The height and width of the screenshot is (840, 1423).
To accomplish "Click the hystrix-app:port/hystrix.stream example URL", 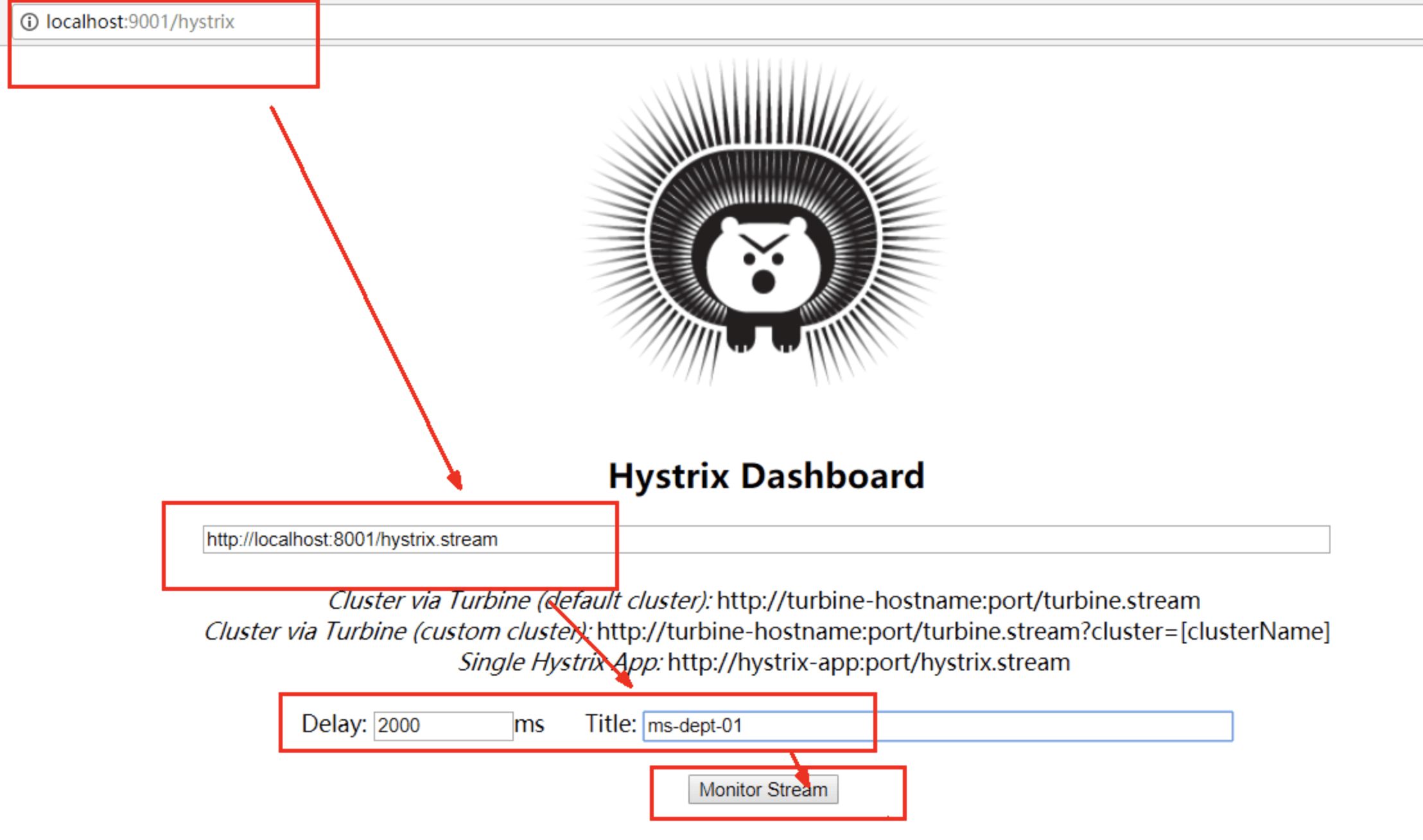I will pos(868,663).
